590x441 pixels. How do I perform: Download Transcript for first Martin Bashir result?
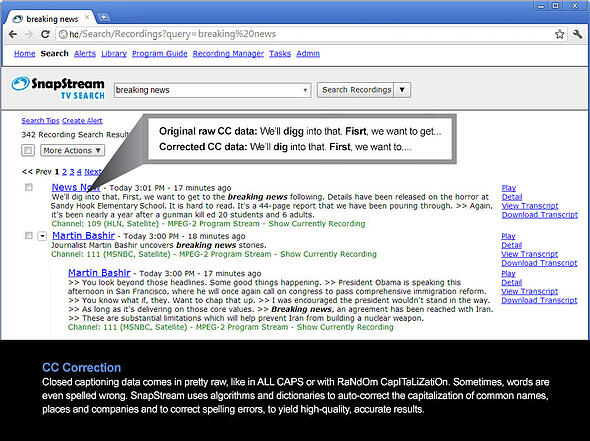pos(539,263)
